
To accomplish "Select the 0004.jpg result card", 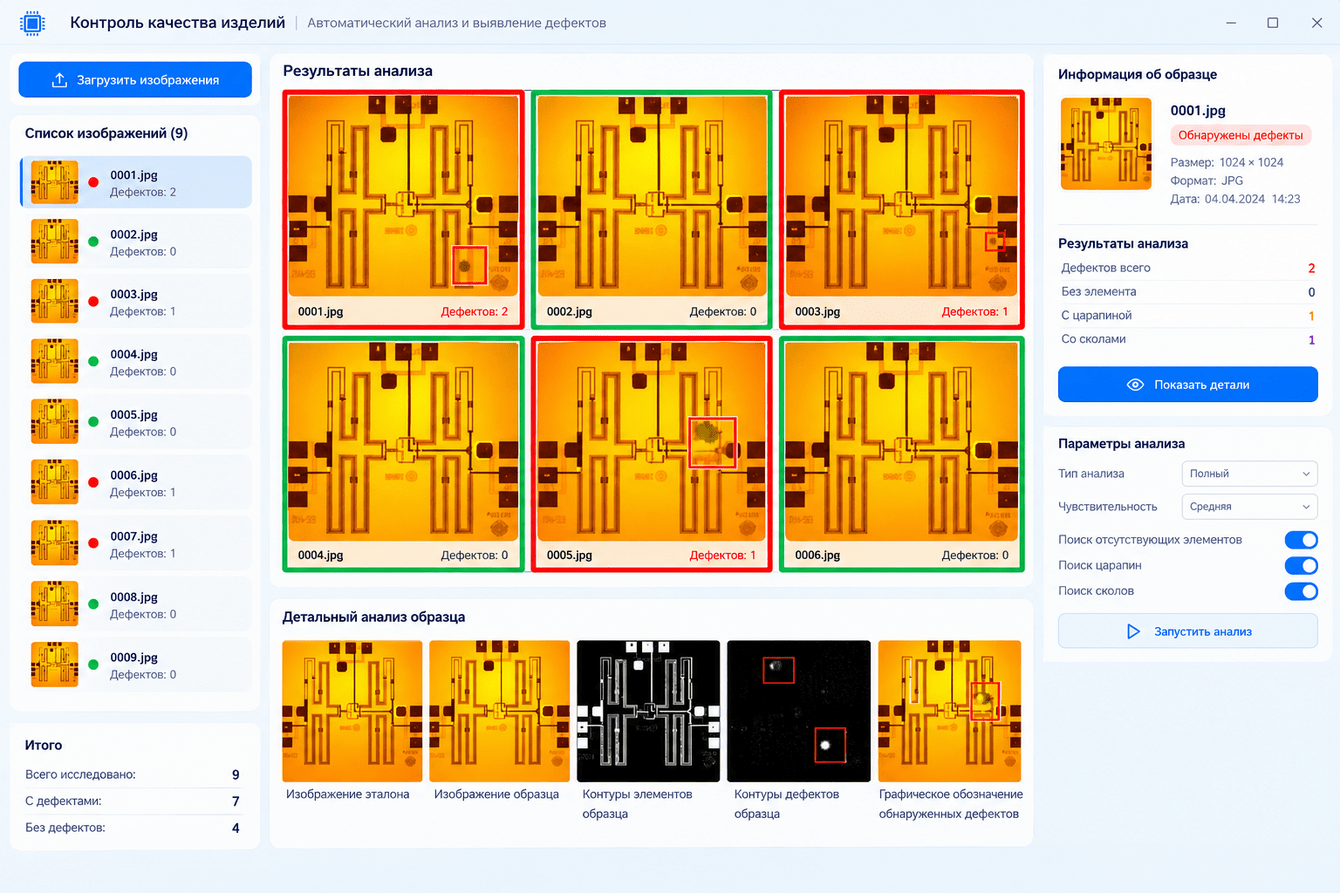I will coord(403,454).
